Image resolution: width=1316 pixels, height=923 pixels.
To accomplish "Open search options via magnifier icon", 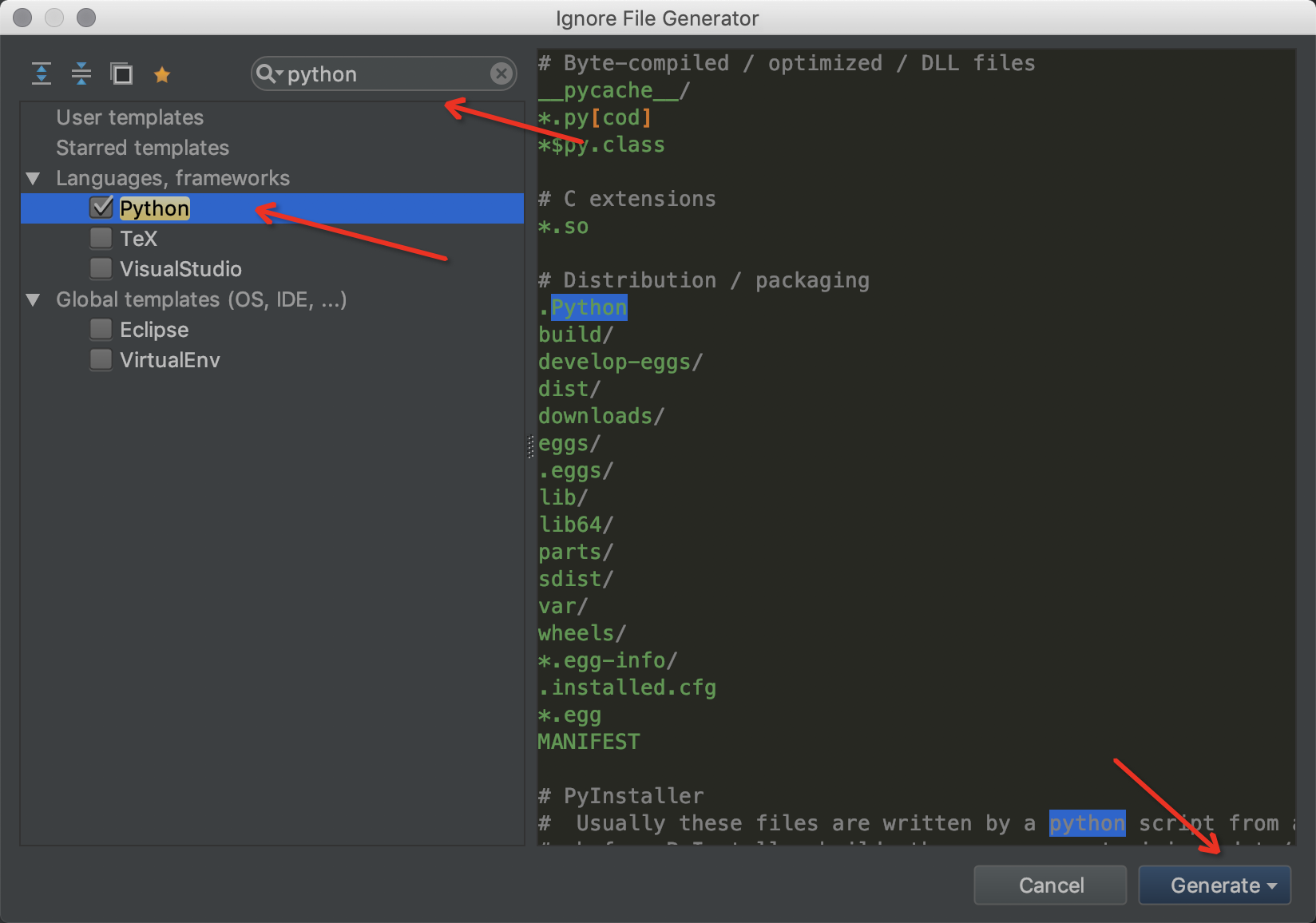I will click(268, 73).
